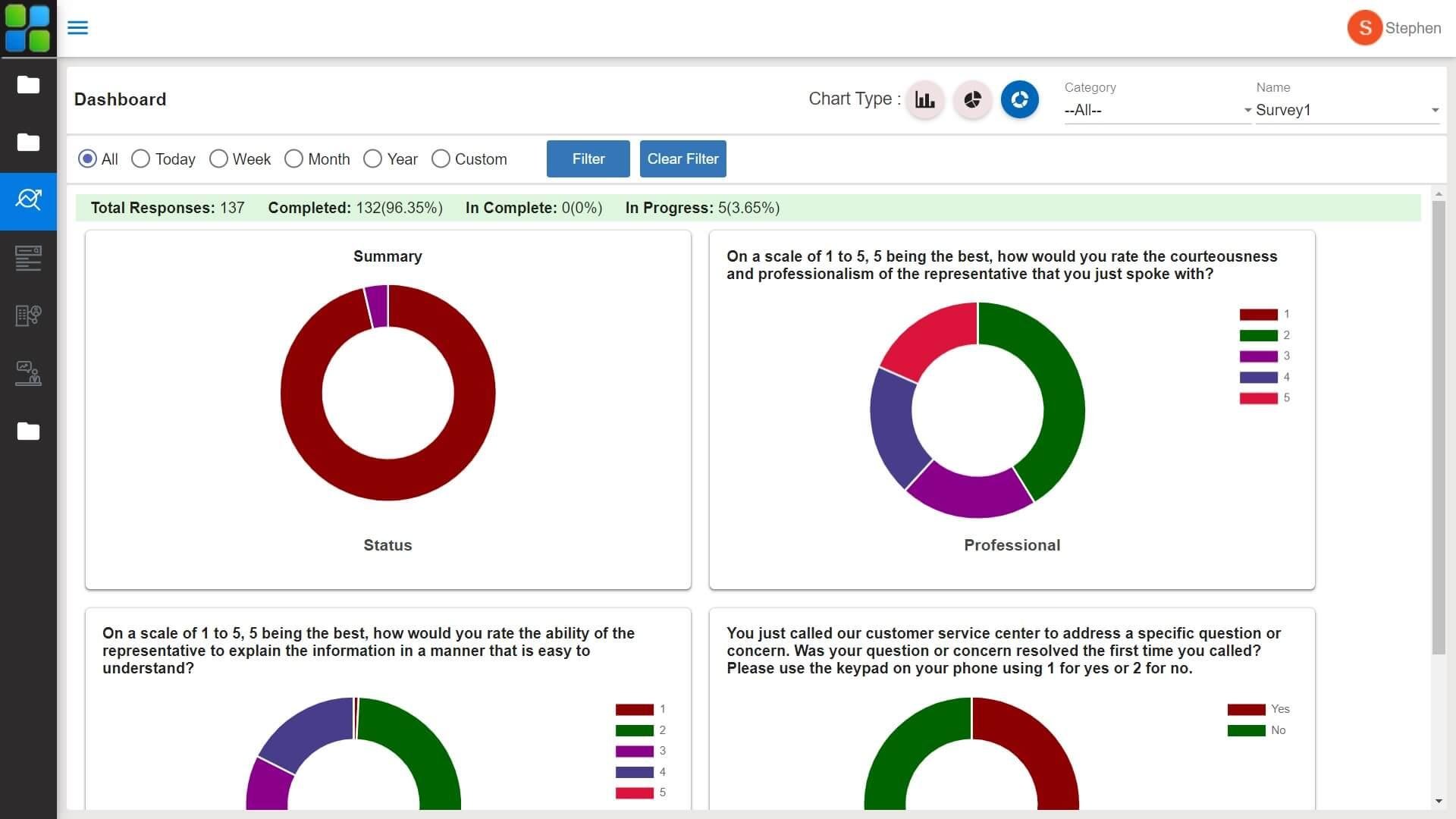Click the list report sidebar icon

[28, 258]
